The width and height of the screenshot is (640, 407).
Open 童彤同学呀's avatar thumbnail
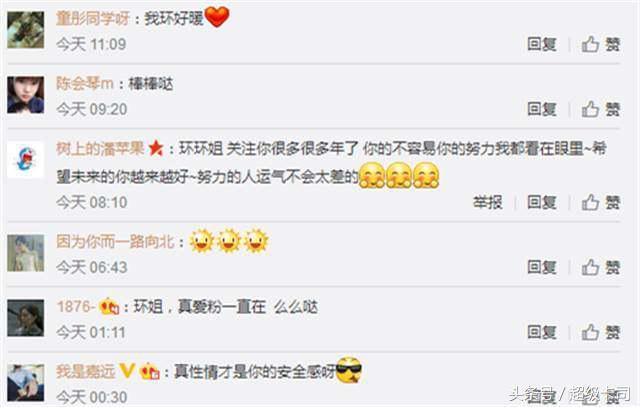click(25, 30)
